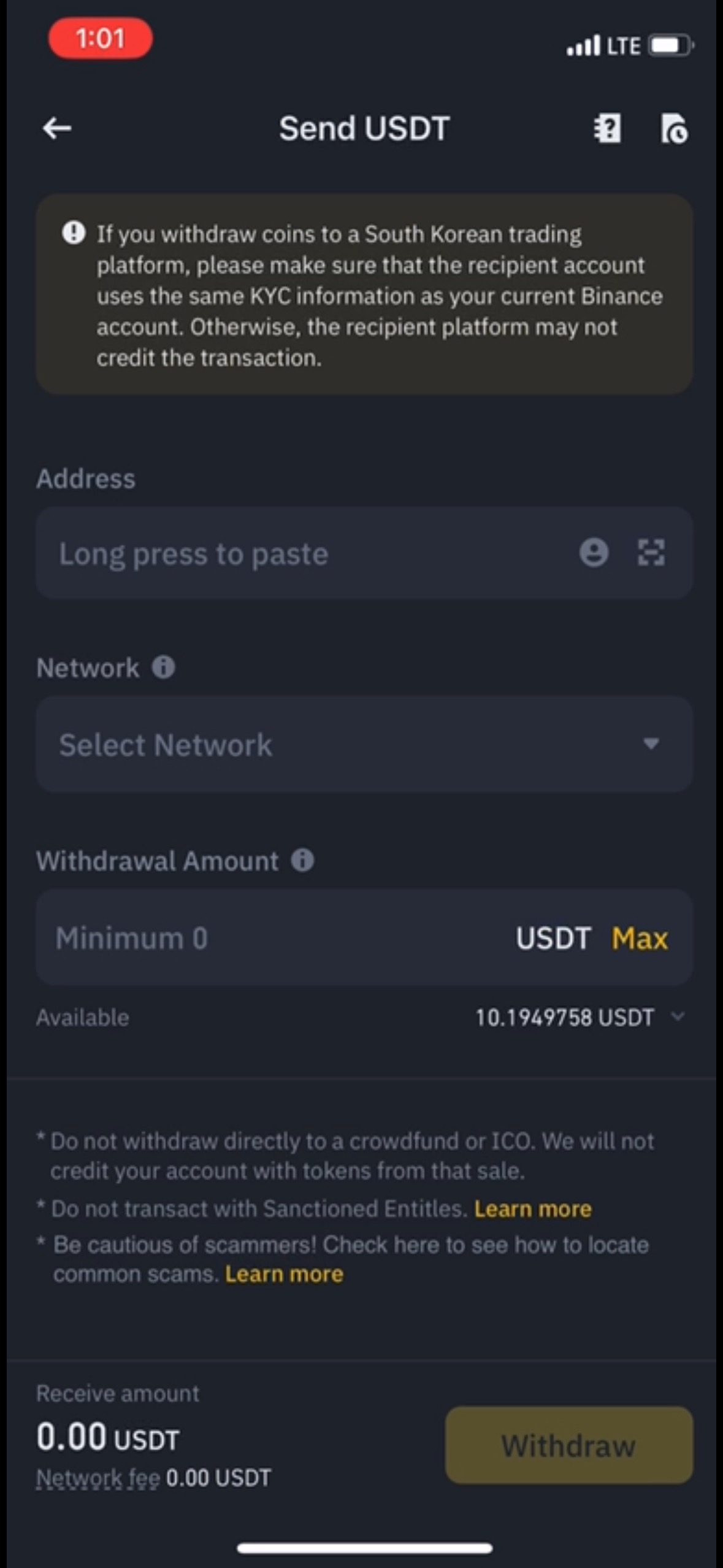The image size is (723, 1568).
Task: Tap the Max amount button
Action: click(x=639, y=938)
